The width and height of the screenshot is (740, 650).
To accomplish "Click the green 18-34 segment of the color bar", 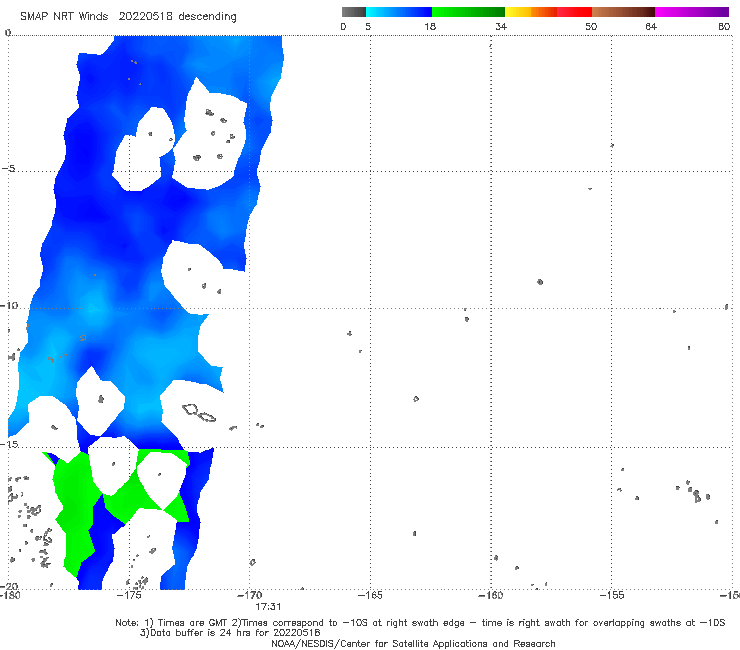I will click(x=468, y=12).
